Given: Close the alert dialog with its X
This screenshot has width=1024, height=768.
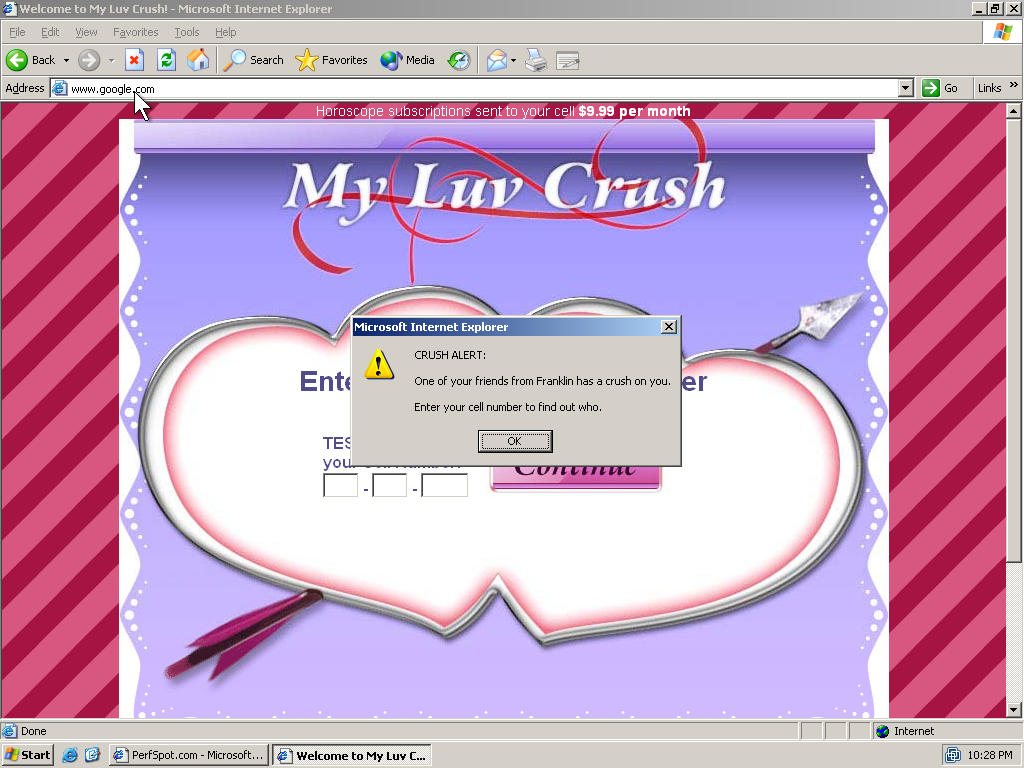Looking at the screenshot, I should click(669, 327).
